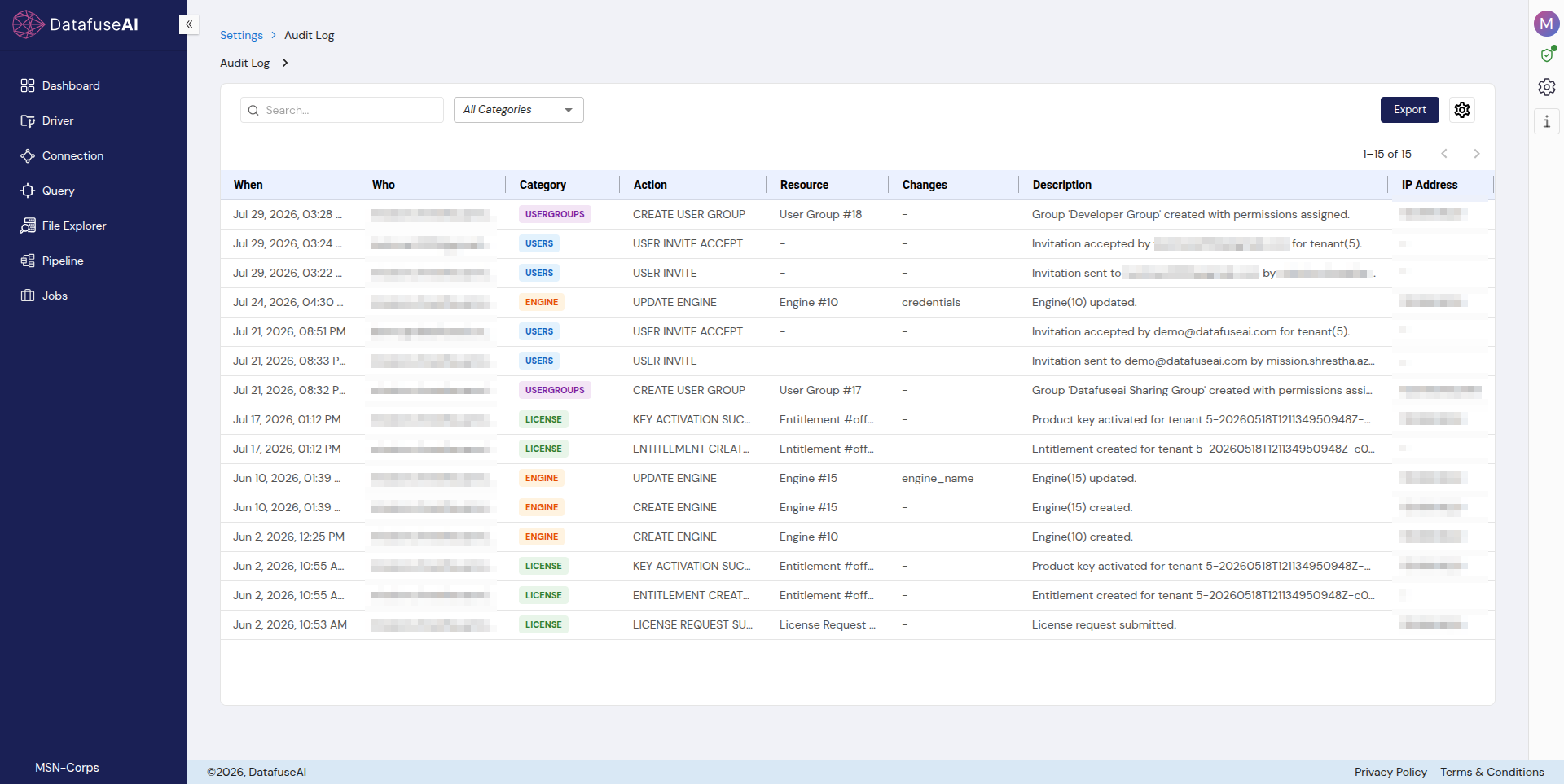Open the Driver icon in sidebar
Viewport: 1564px width, 784px height.
tap(28, 120)
